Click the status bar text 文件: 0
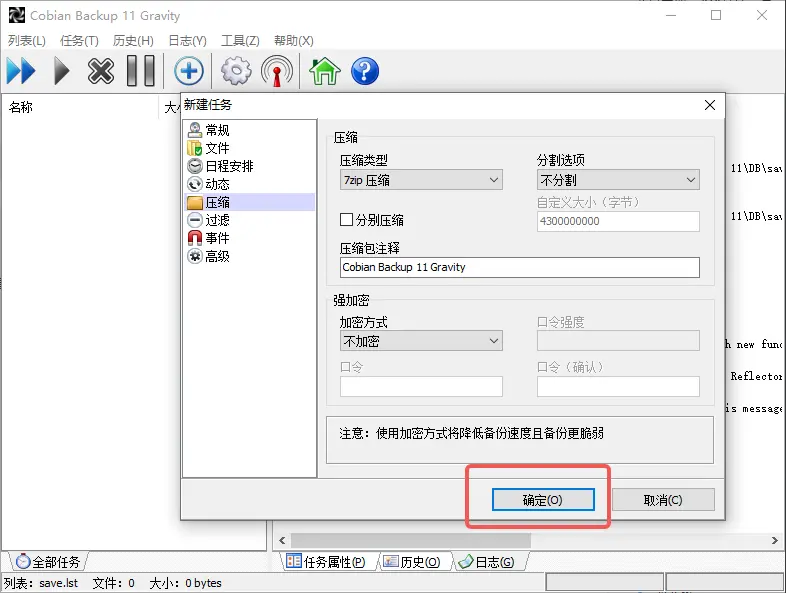This screenshot has width=786, height=593. (113, 583)
